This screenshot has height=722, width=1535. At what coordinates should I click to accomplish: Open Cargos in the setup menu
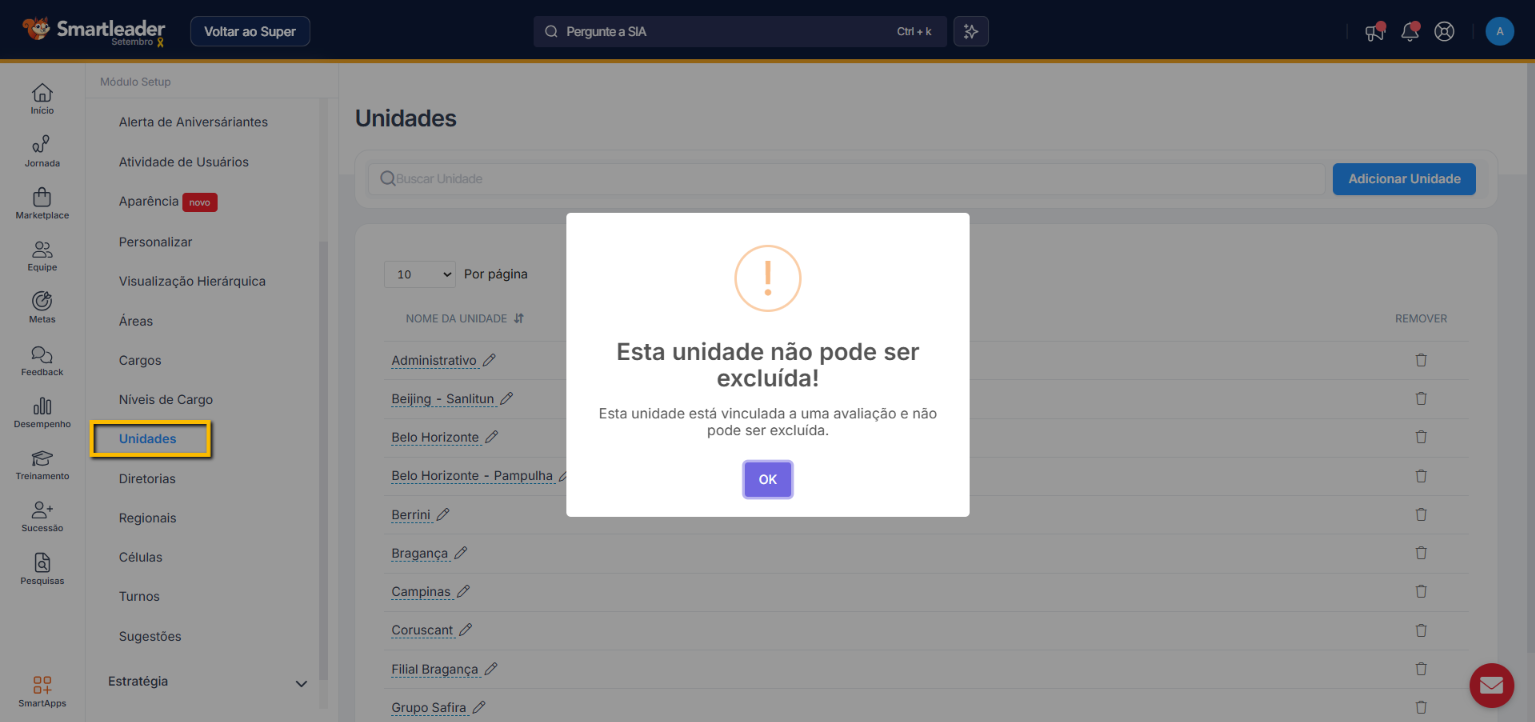[x=140, y=360]
